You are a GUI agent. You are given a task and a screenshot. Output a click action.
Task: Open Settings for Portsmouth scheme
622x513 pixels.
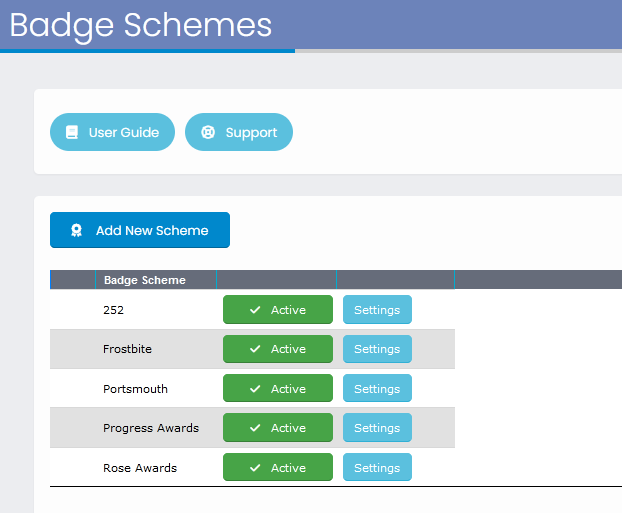(377, 388)
